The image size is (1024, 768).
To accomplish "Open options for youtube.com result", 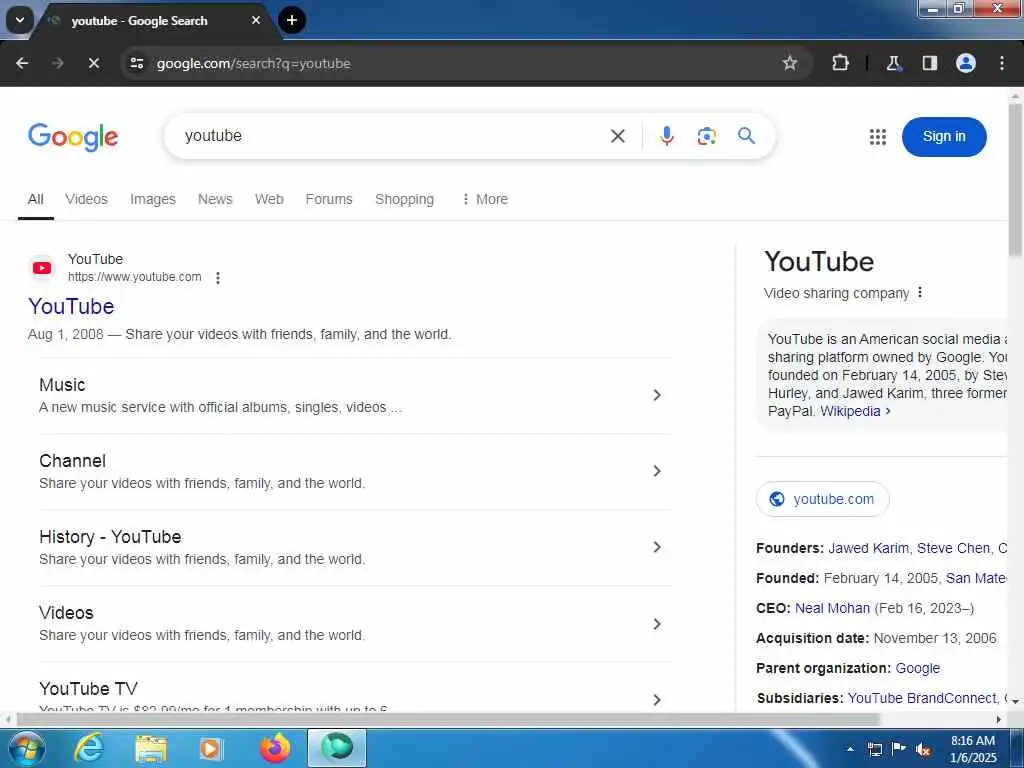I will tap(217, 278).
